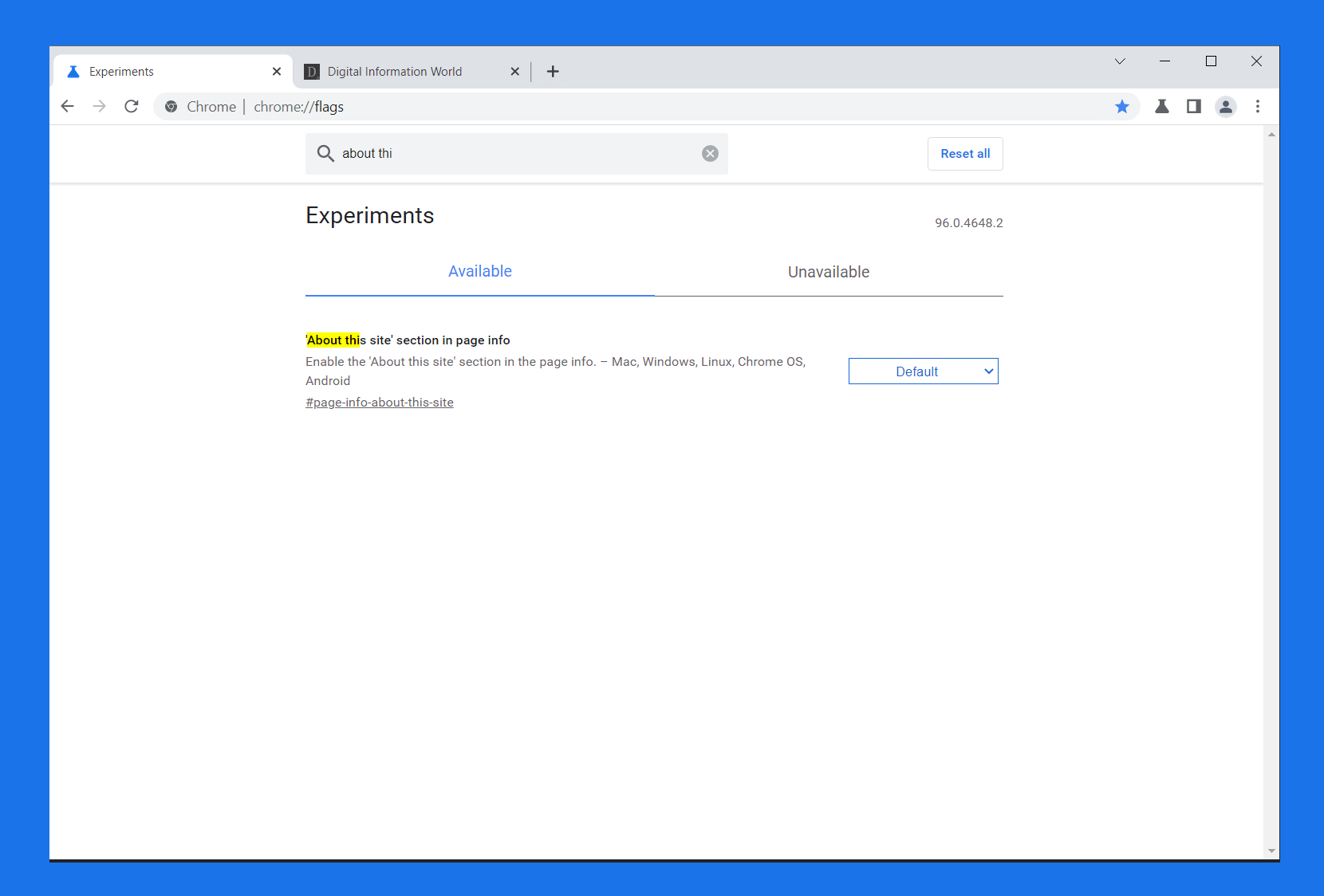Bookmark the page with the star icon

[1123, 106]
